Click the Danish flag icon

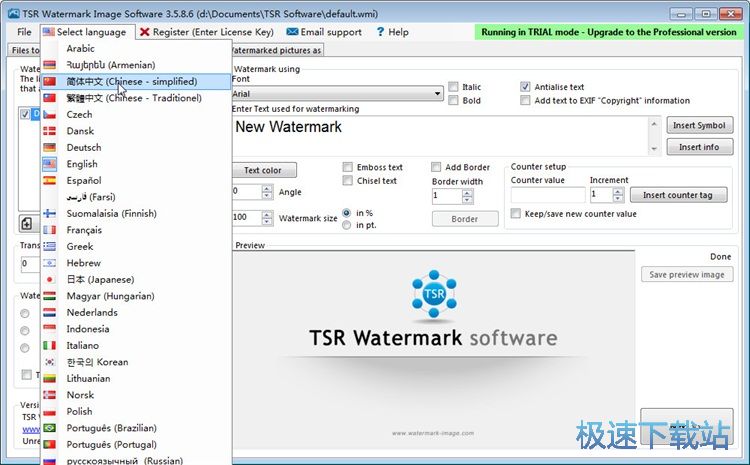tap(50, 131)
